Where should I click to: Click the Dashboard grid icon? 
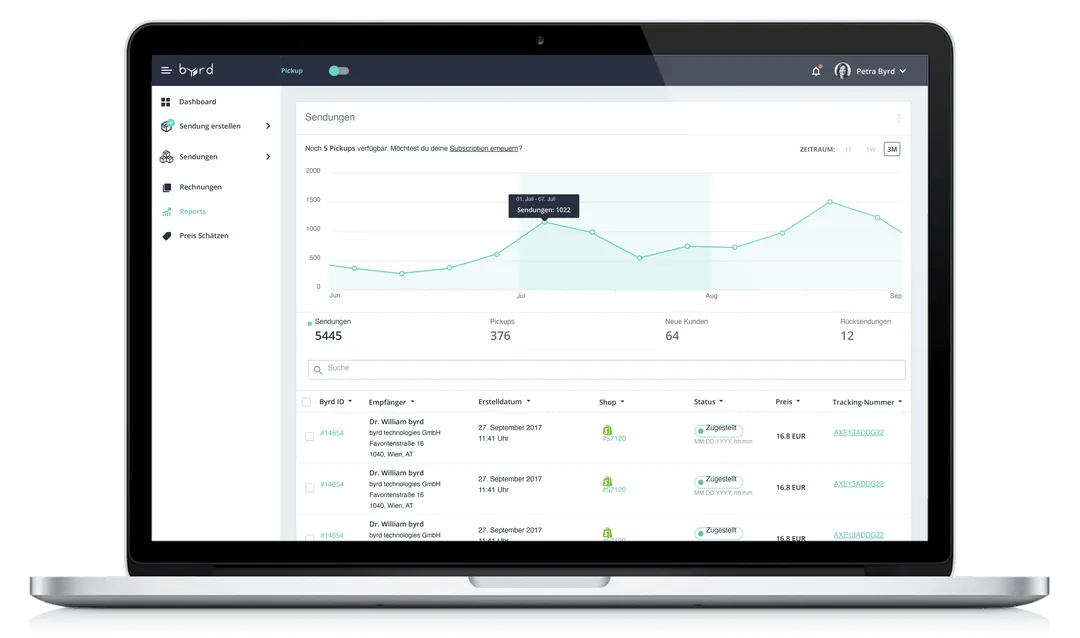click(165, 102)
